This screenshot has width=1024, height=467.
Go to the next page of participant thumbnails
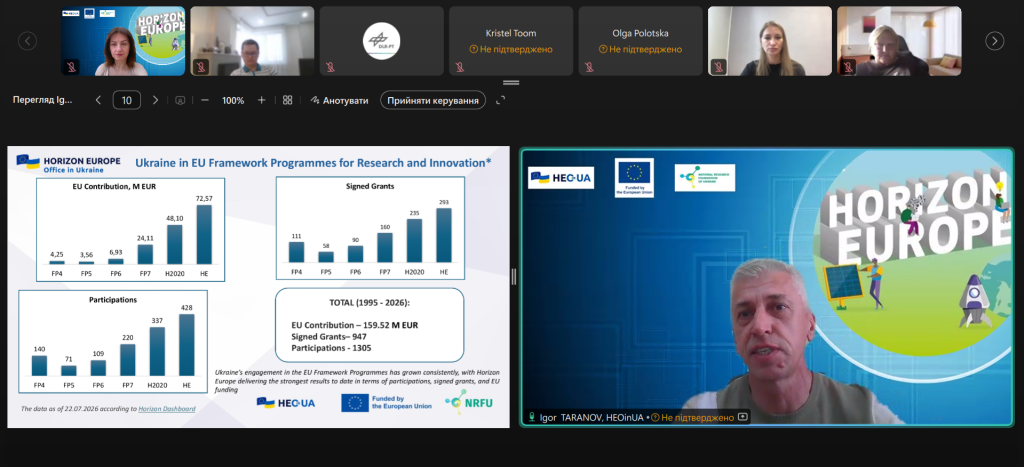[994, 41]
